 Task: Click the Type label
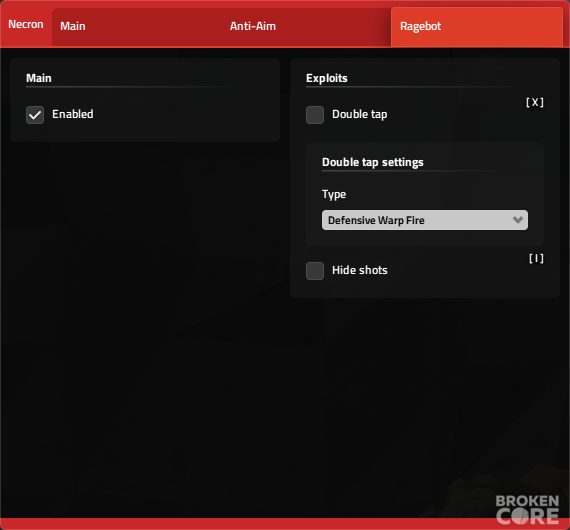point(334,194)
